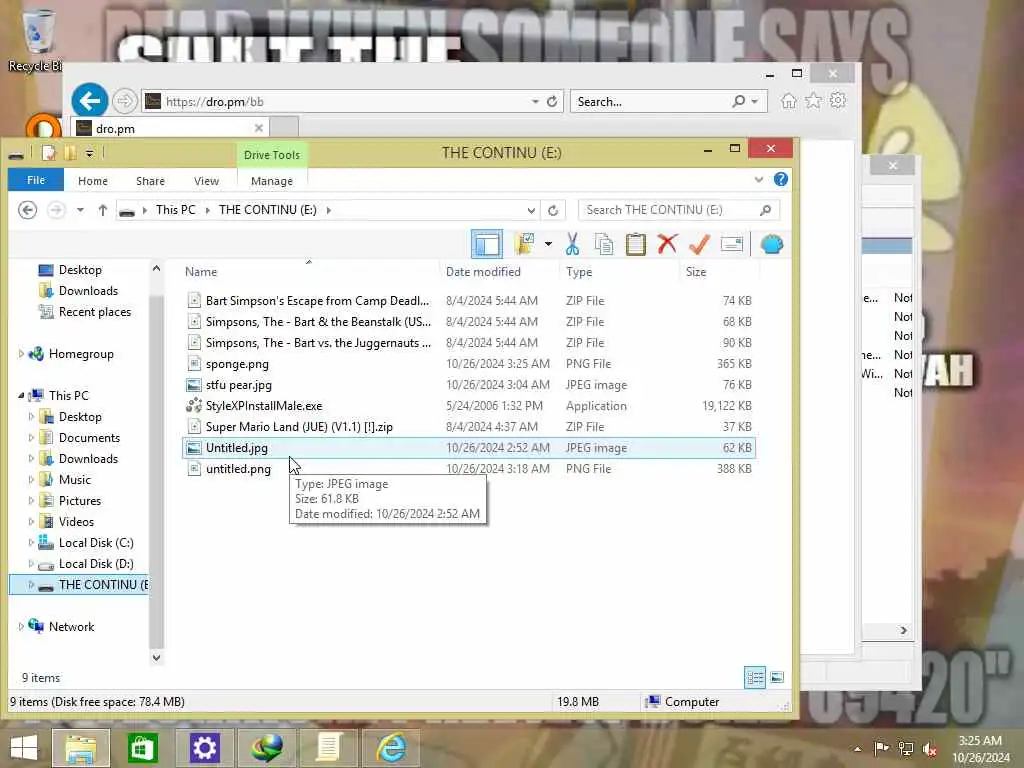Click the browser Back button in Internet Explorer
The image size is (1024, 768).
coord(89,101)
